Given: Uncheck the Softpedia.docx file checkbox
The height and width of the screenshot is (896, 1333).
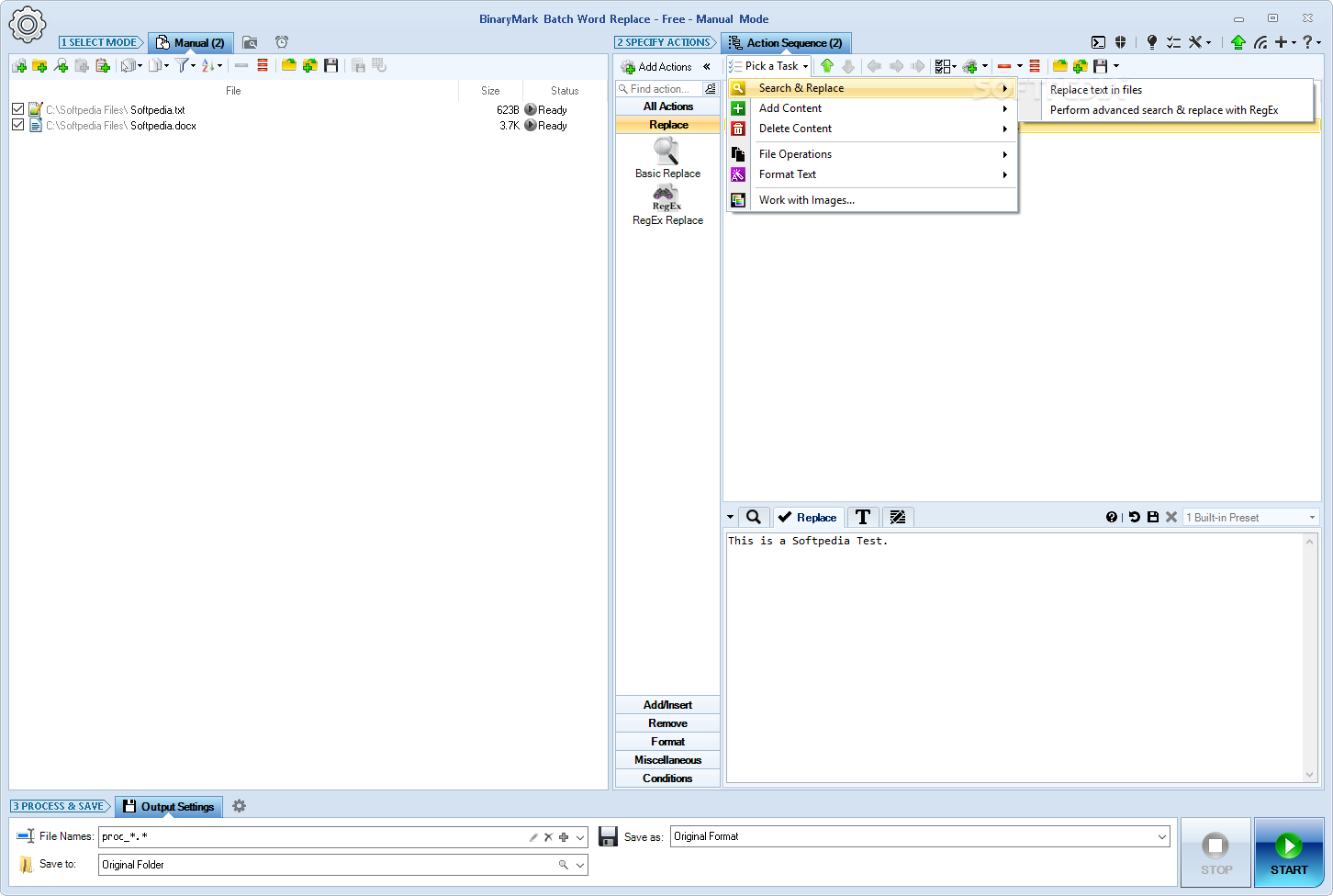Looking at the screenshot, I should click(x=18, y=125).
